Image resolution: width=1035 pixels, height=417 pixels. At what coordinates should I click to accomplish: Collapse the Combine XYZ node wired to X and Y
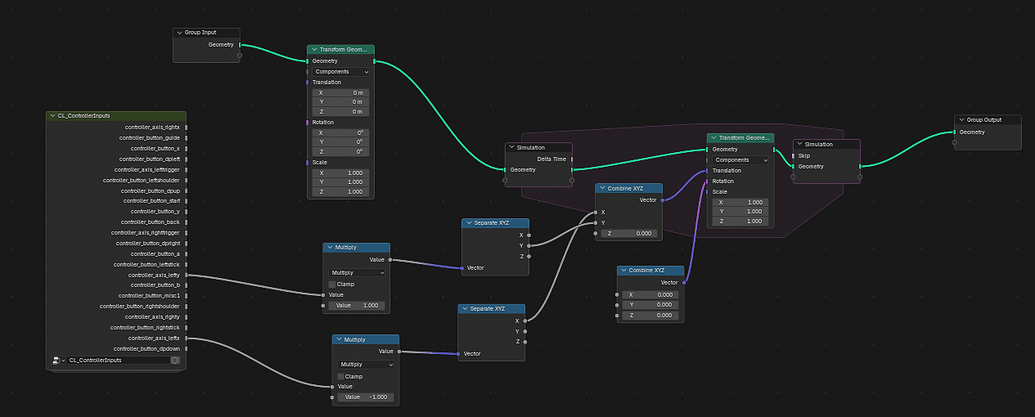point(602,188)
